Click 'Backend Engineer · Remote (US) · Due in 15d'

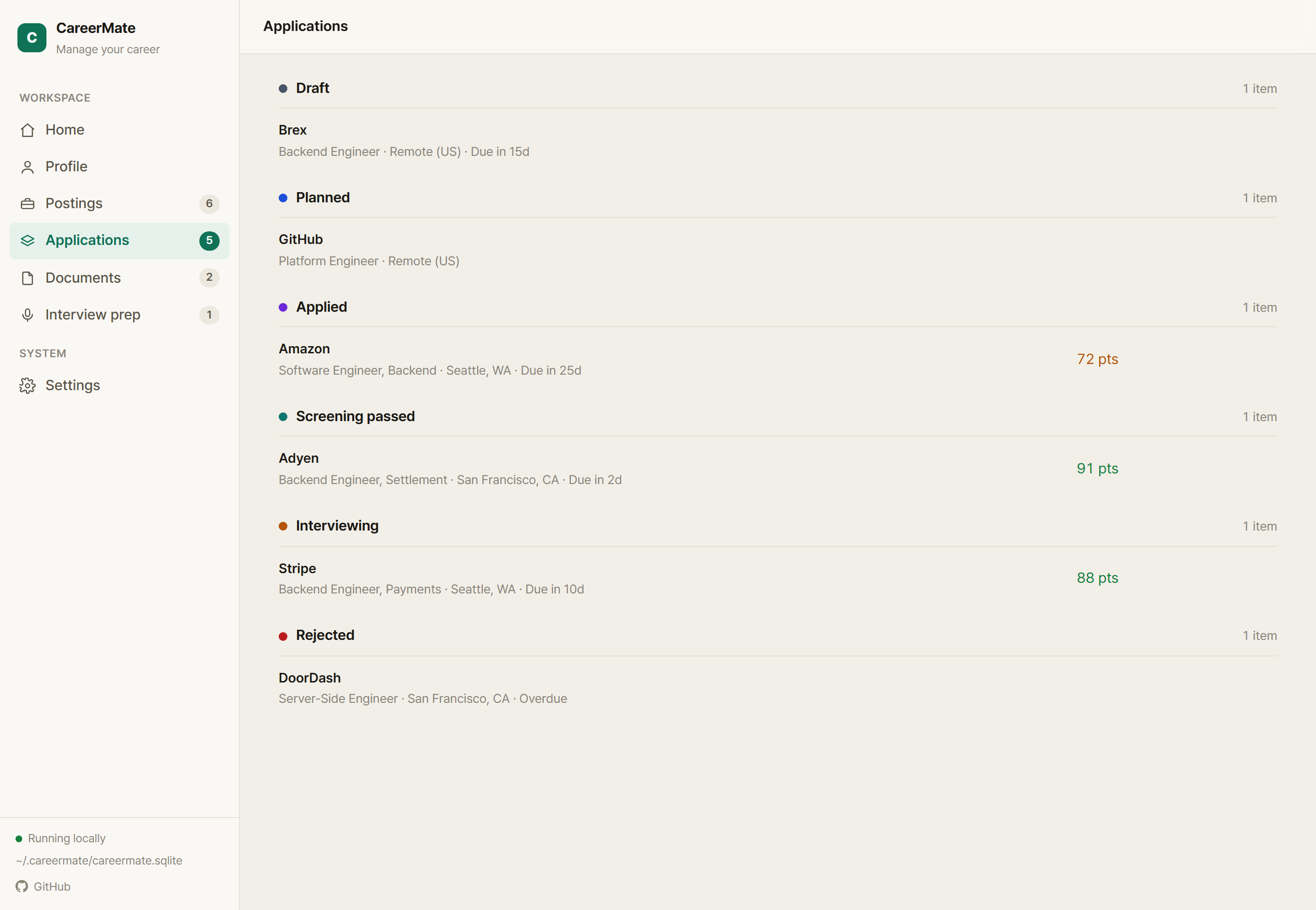pyautogui.click(x=404, y=152)
